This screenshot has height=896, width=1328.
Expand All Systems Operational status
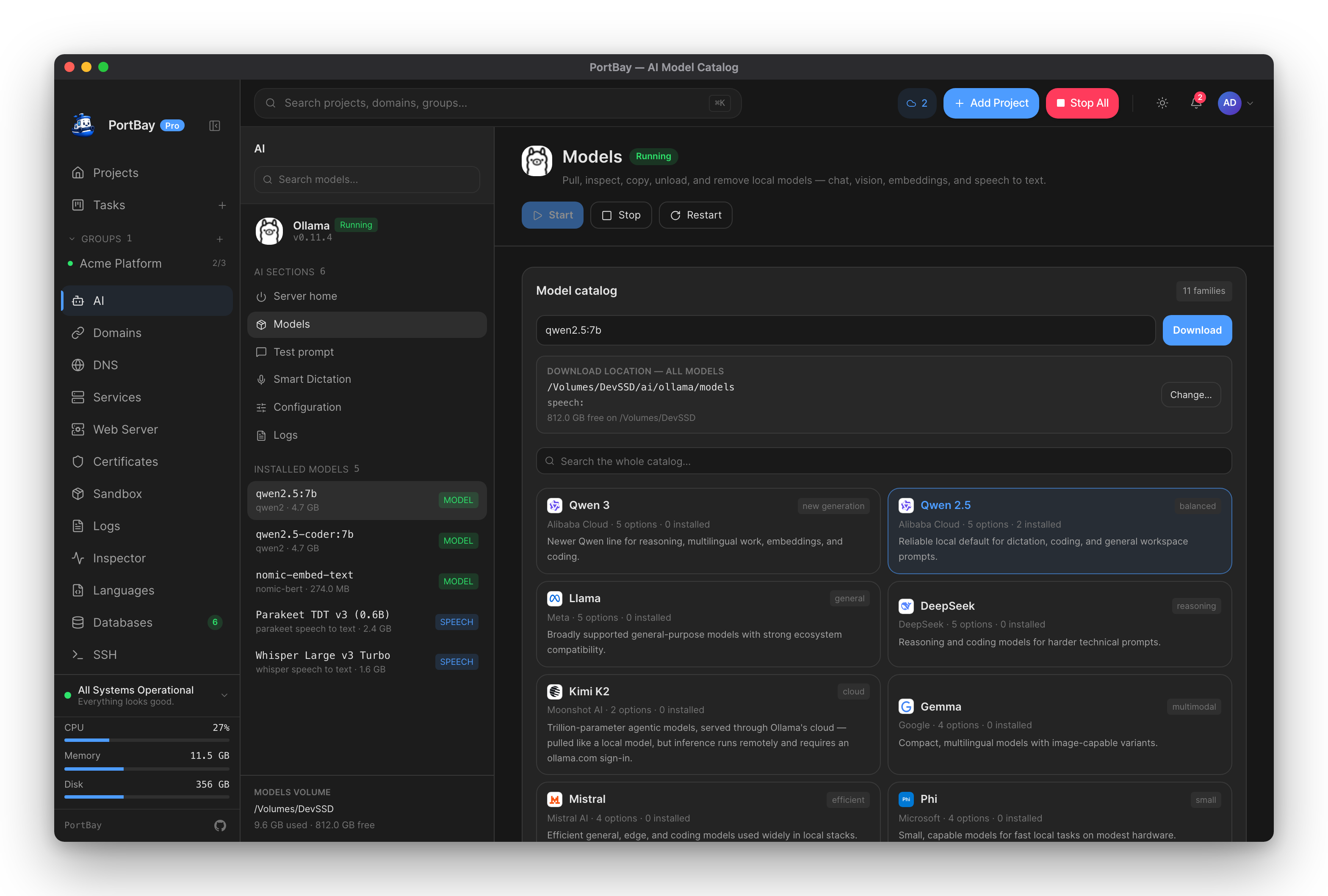point(147,695)
